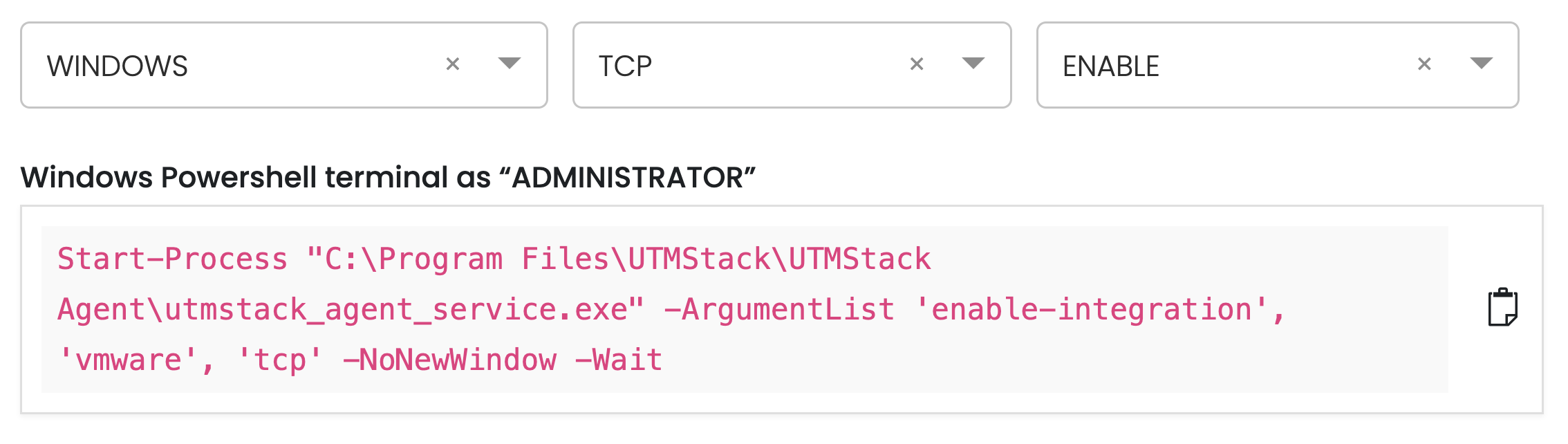The width and height of the screenshot is (1568, 444).
Task: Click the -ArgumentList parameter in code
Action: tap(779, 310)
